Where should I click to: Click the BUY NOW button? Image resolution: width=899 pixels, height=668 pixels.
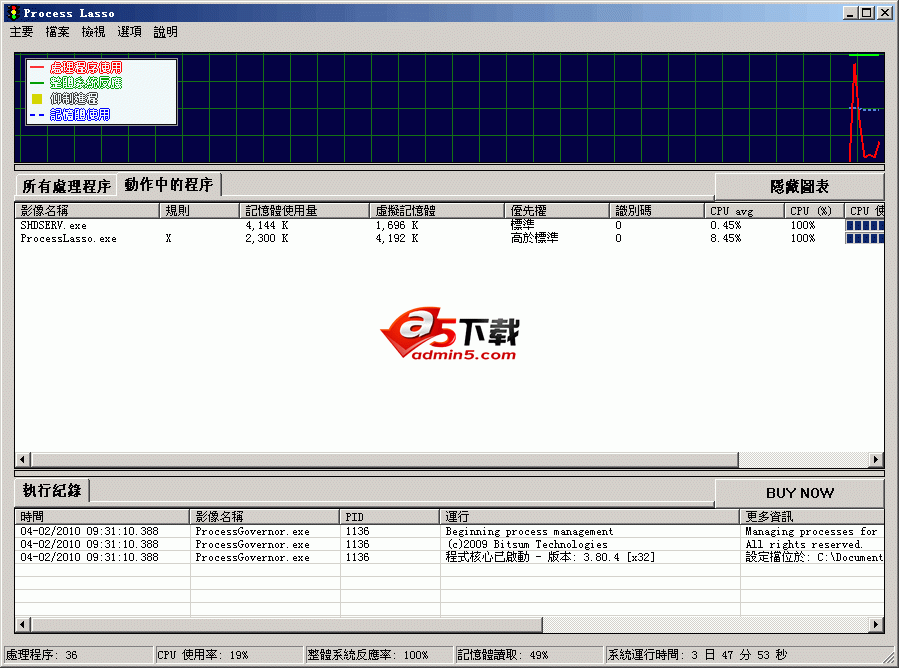coord(799,493)
